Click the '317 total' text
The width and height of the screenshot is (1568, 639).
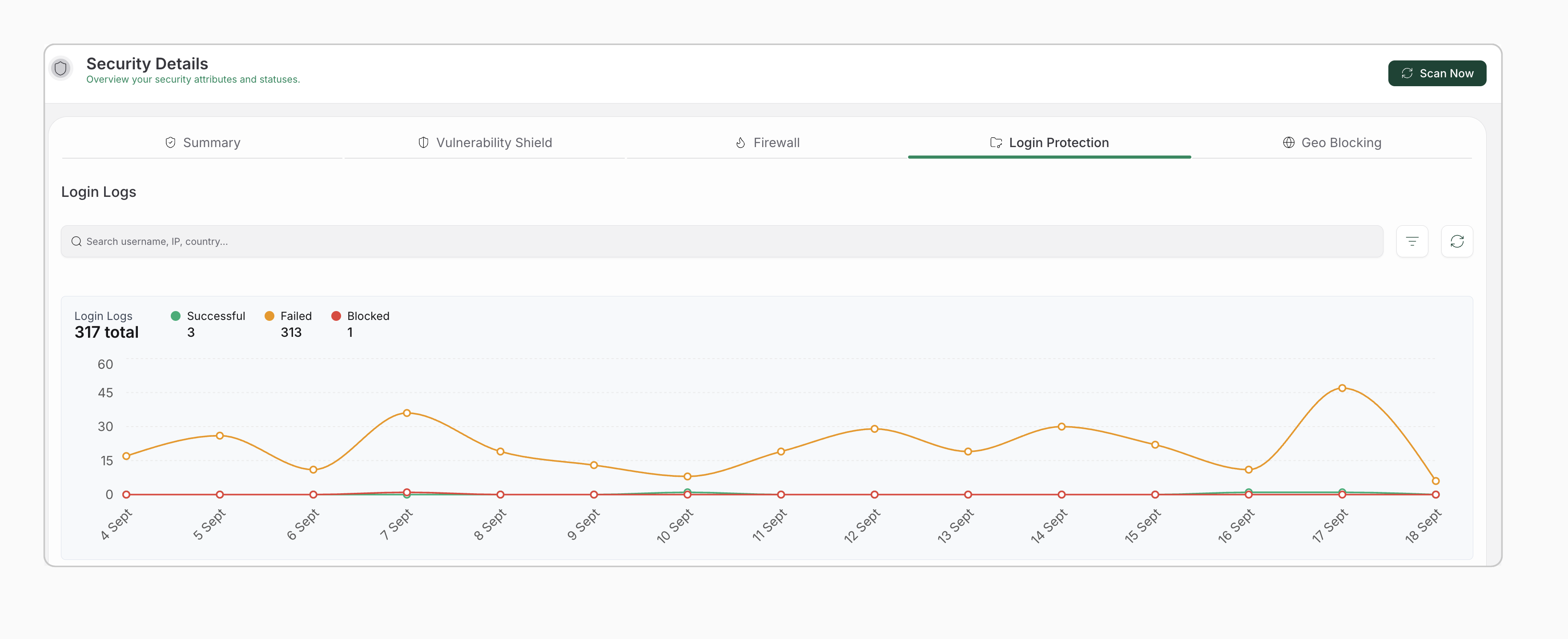(107, 332)
